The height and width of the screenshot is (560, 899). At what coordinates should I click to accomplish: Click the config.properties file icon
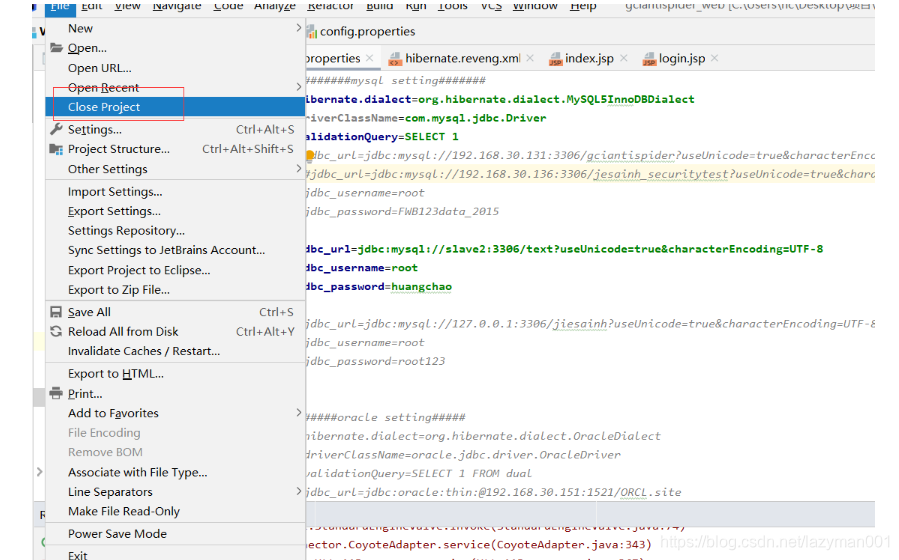(x=312, y=32)
